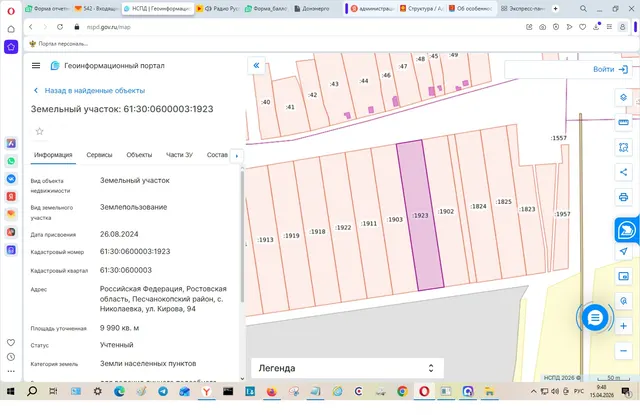This screenshot has height=415, width=640.
Task: Print the map
Action: click(623, 197)
